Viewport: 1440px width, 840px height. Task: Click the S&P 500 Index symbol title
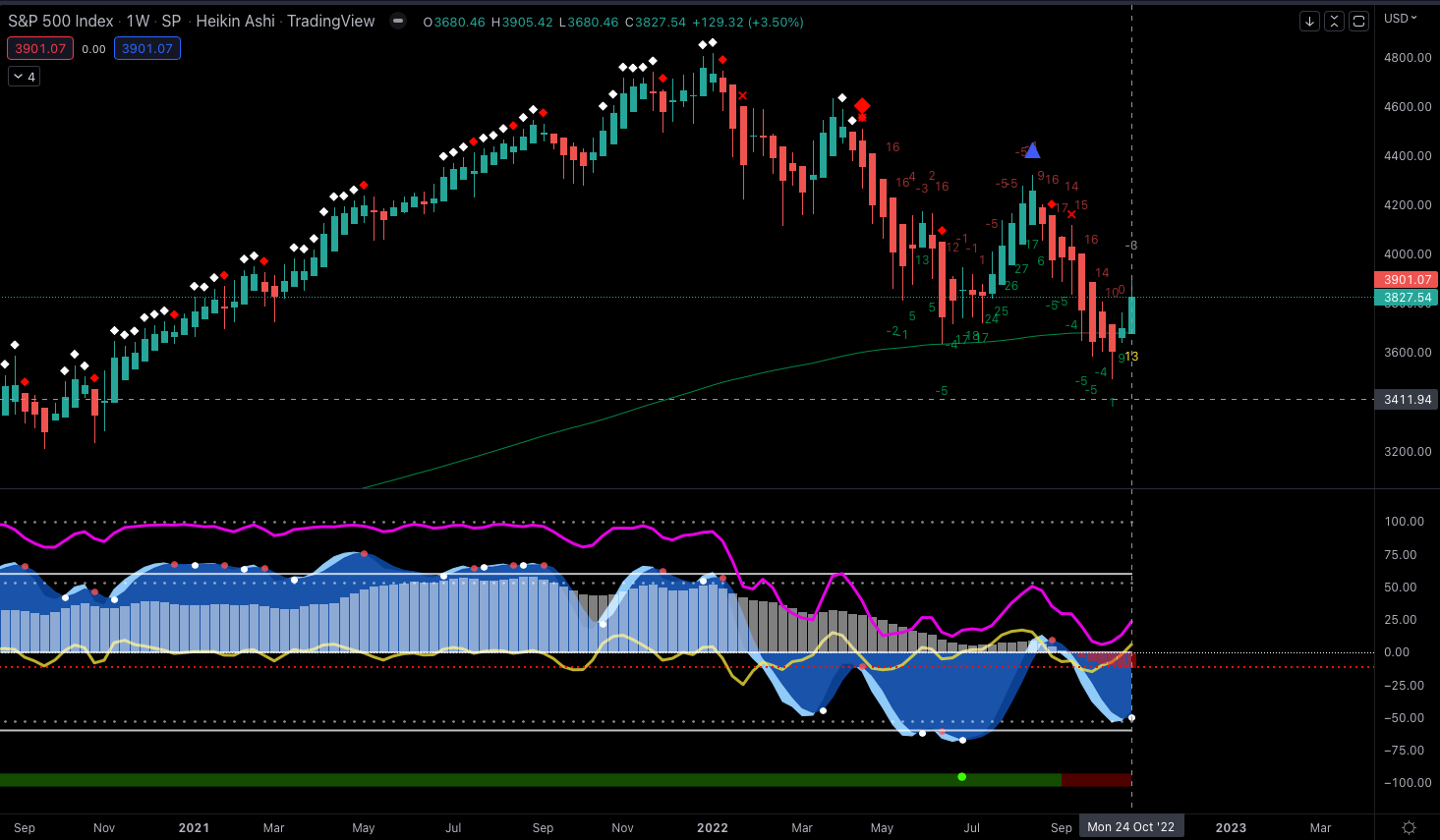click(61, 21)
